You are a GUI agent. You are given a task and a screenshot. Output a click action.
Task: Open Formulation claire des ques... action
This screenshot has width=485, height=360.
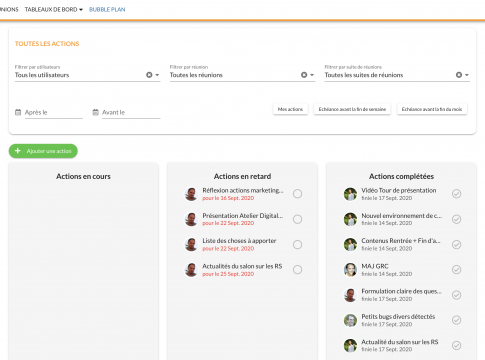click(x=401, y=291)
